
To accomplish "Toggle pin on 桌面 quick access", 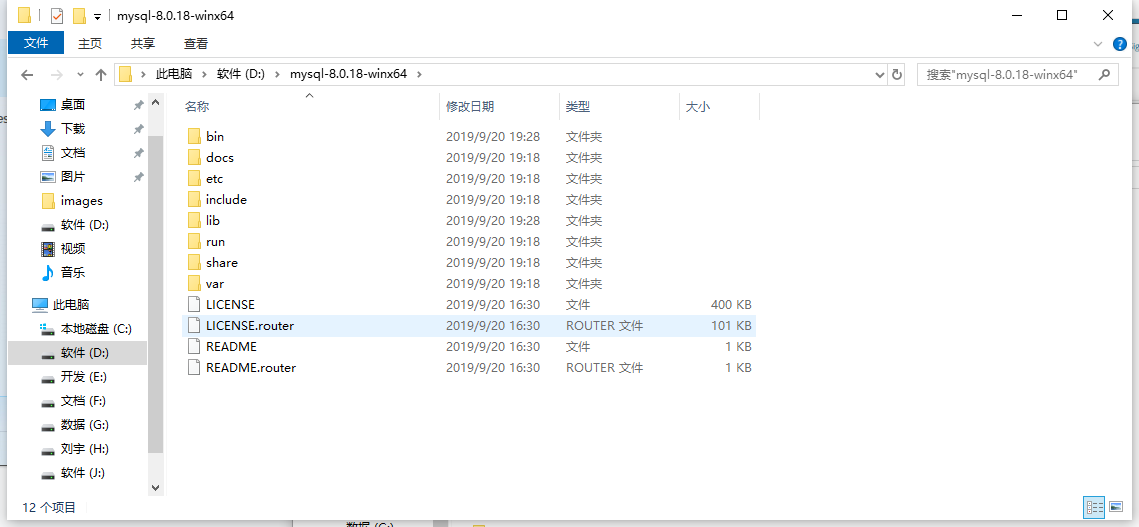I will [x=138, y=105].
